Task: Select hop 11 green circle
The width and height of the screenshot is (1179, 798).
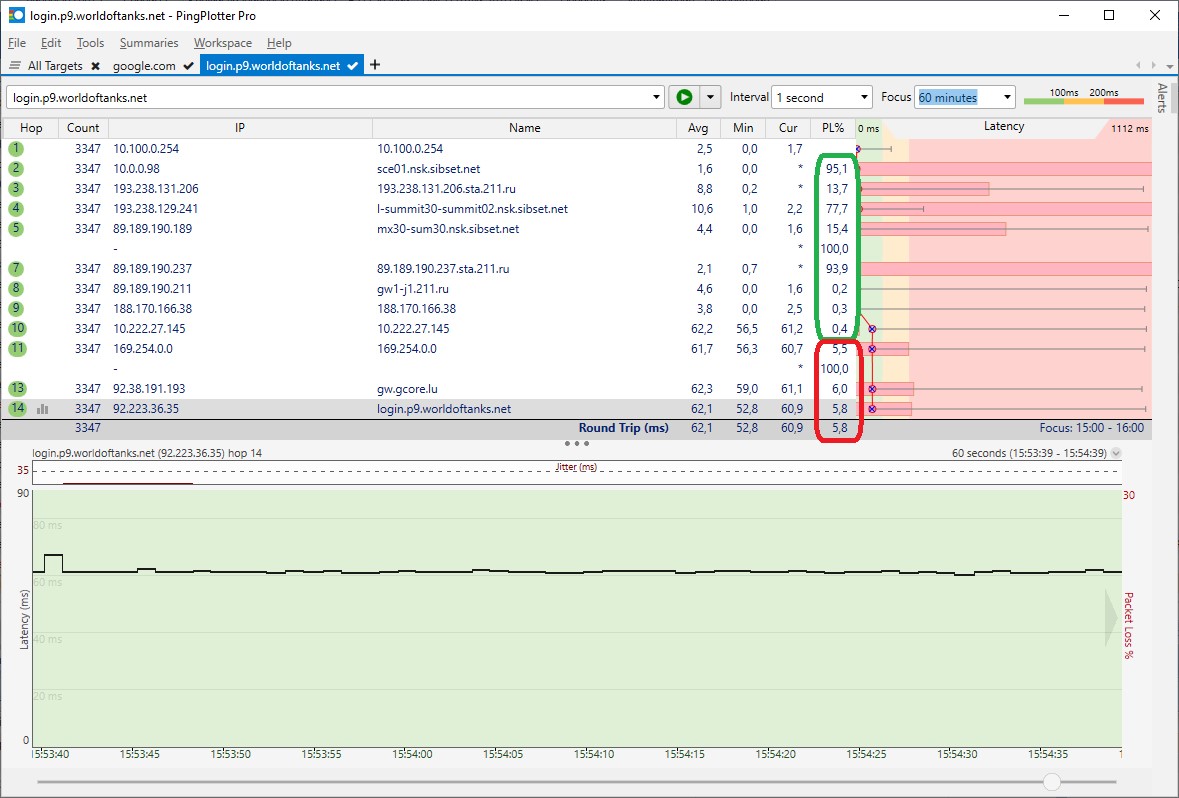Action: click(17, 349)
